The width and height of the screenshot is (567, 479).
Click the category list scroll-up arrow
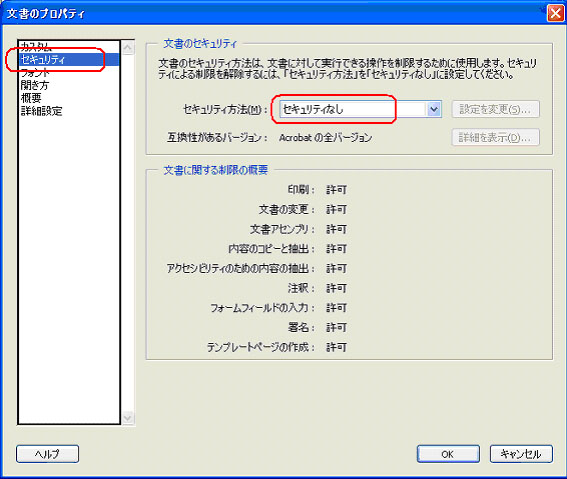click(x=128, y=48)
